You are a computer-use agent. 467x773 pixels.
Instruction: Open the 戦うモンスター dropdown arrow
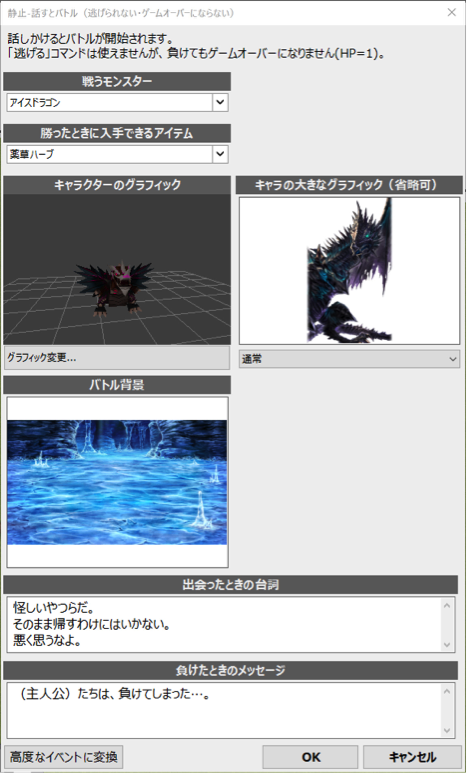tap(220, 103)
